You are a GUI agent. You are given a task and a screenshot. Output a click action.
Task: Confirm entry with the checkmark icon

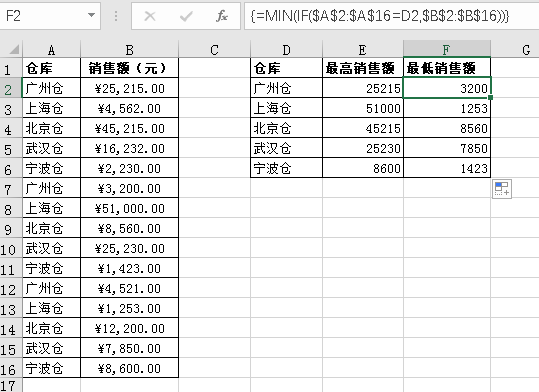pyautogui.click(x=186, y=16)
